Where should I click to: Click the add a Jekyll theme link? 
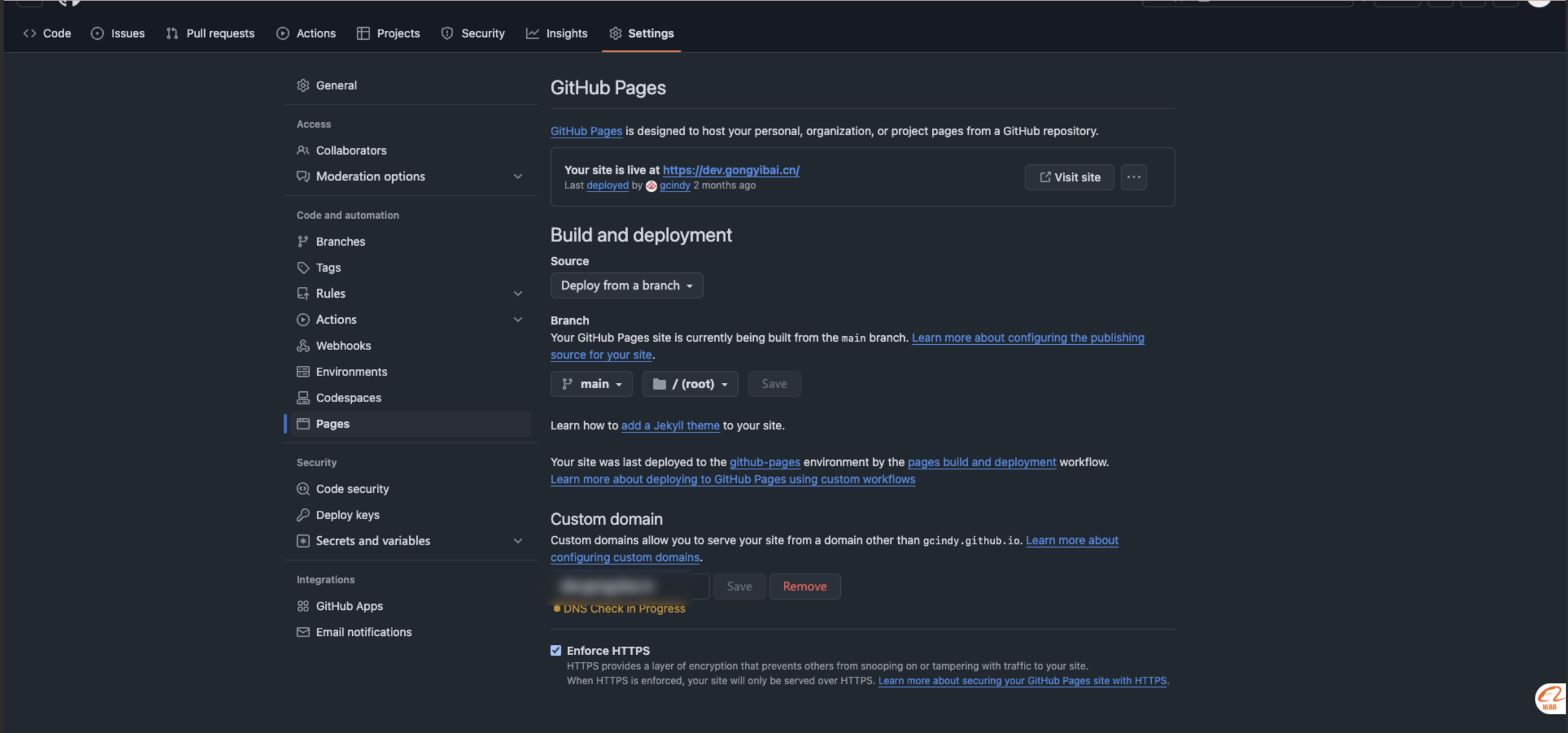coord(670,426)
